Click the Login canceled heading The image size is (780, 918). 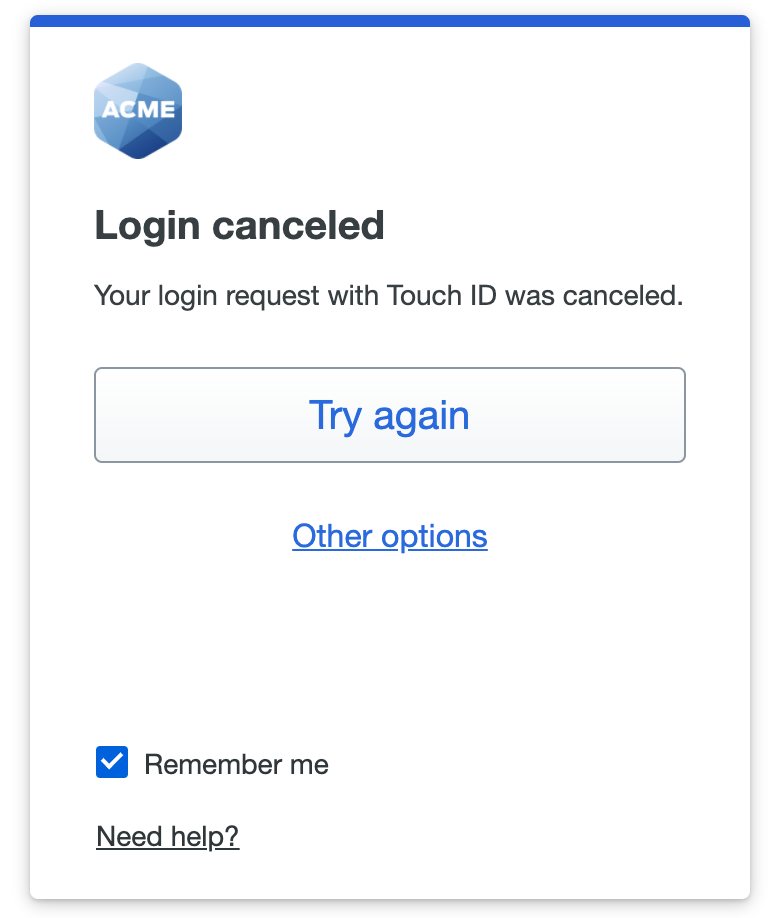click(239, 225)
